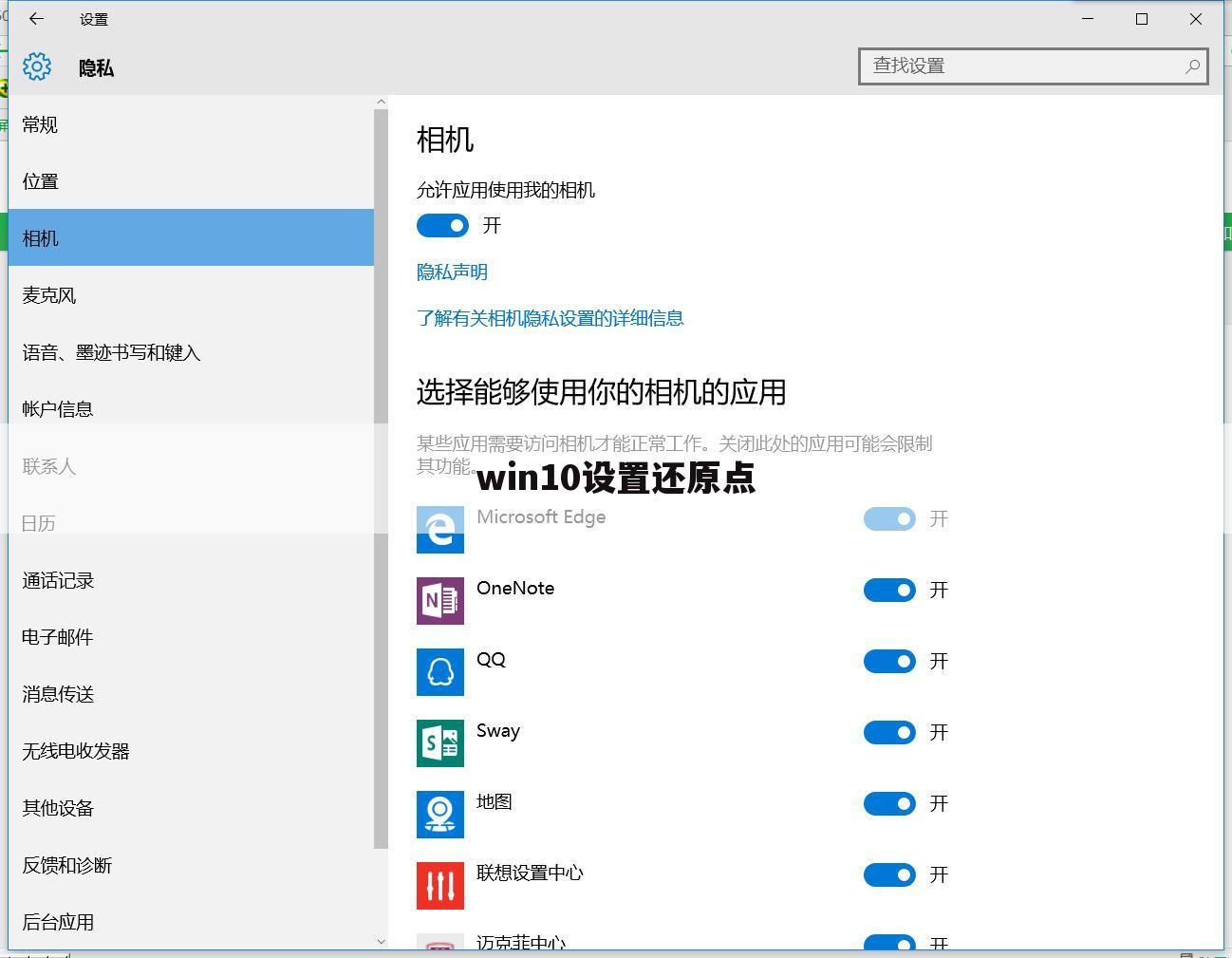Open 麦克风 privacy section
The height and width of the screenshot is (958, 1232).
pyautogui.click(x=191, y=295)
